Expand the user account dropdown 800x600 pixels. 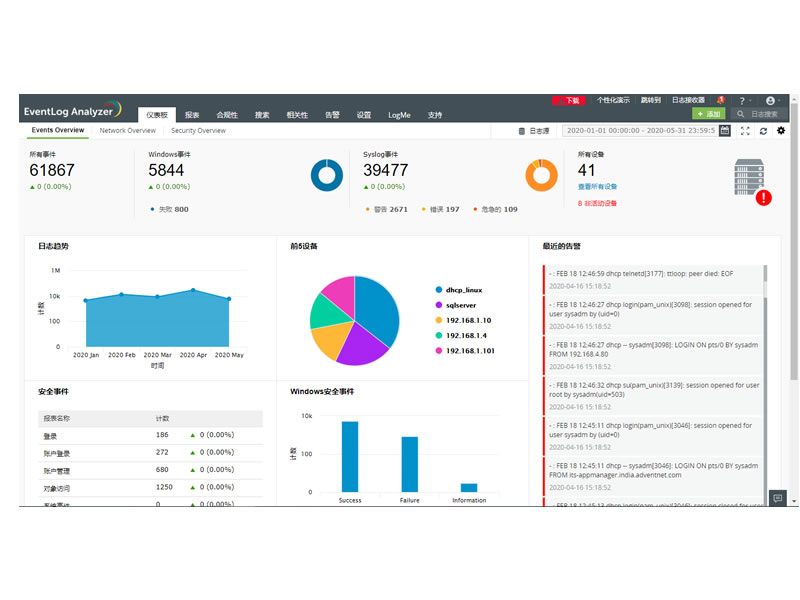pyautogui.click(x=772, y=101)
